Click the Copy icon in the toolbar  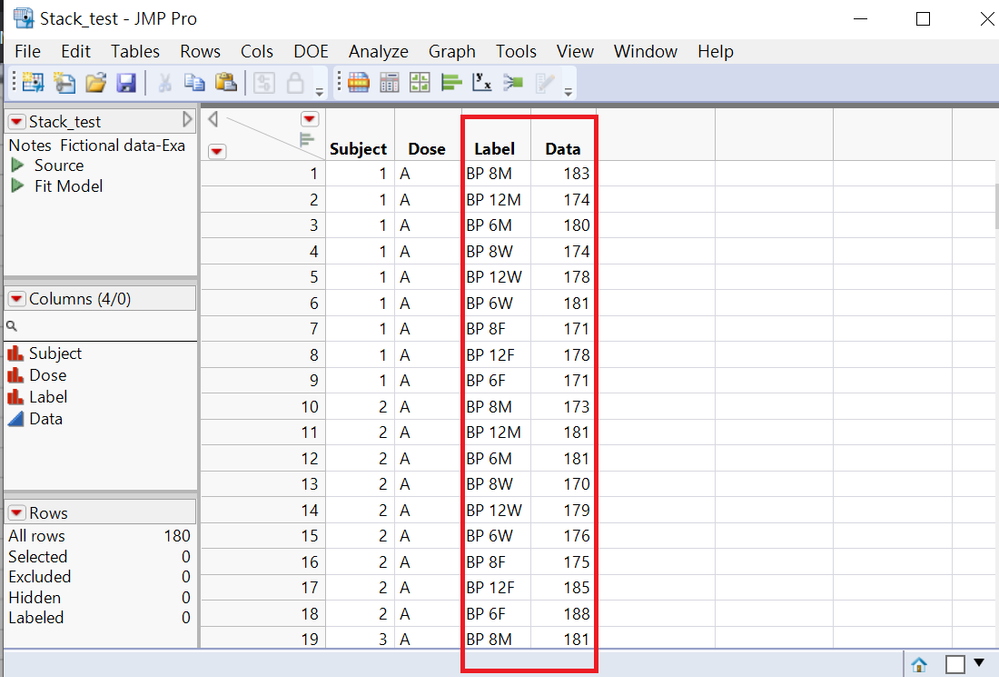pos(194,82)
